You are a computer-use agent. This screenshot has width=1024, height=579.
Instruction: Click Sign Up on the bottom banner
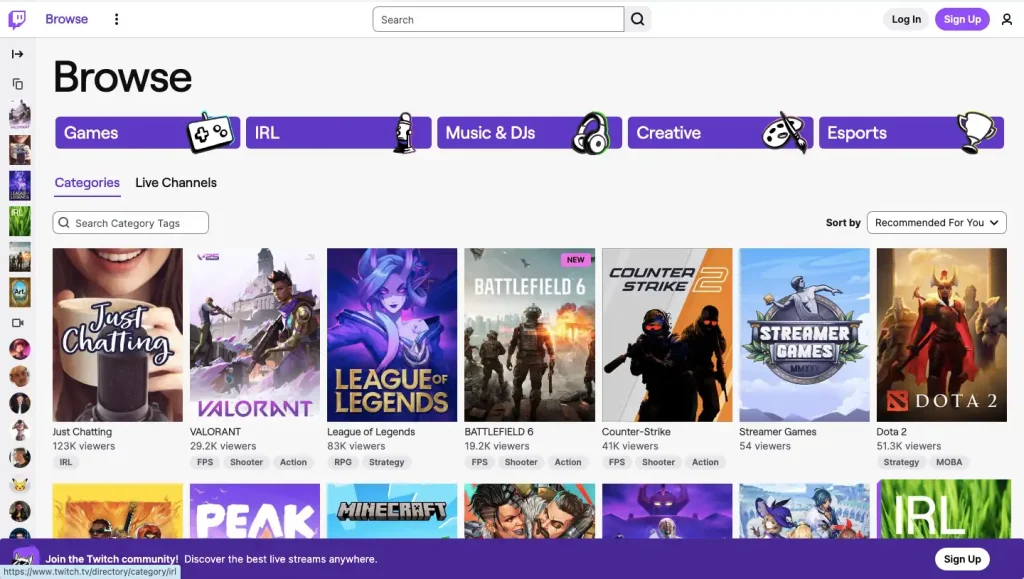tap(962, 559)
